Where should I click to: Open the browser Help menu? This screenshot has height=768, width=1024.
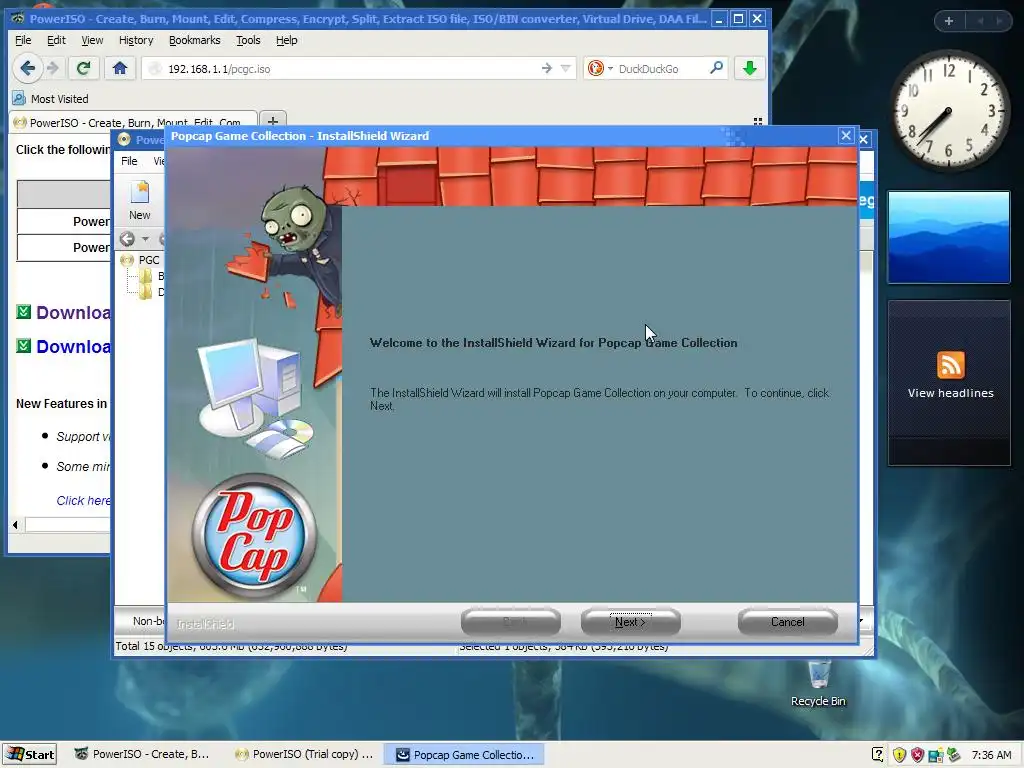[287, 40]
